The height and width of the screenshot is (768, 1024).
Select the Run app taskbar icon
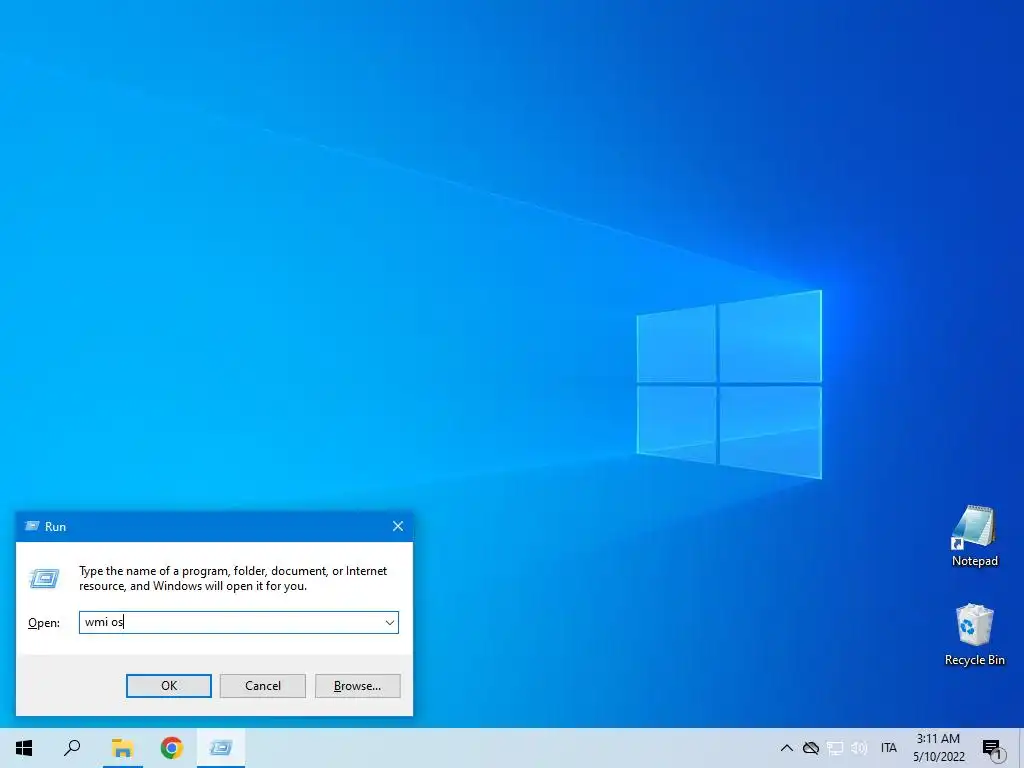[x=221, y=748]
